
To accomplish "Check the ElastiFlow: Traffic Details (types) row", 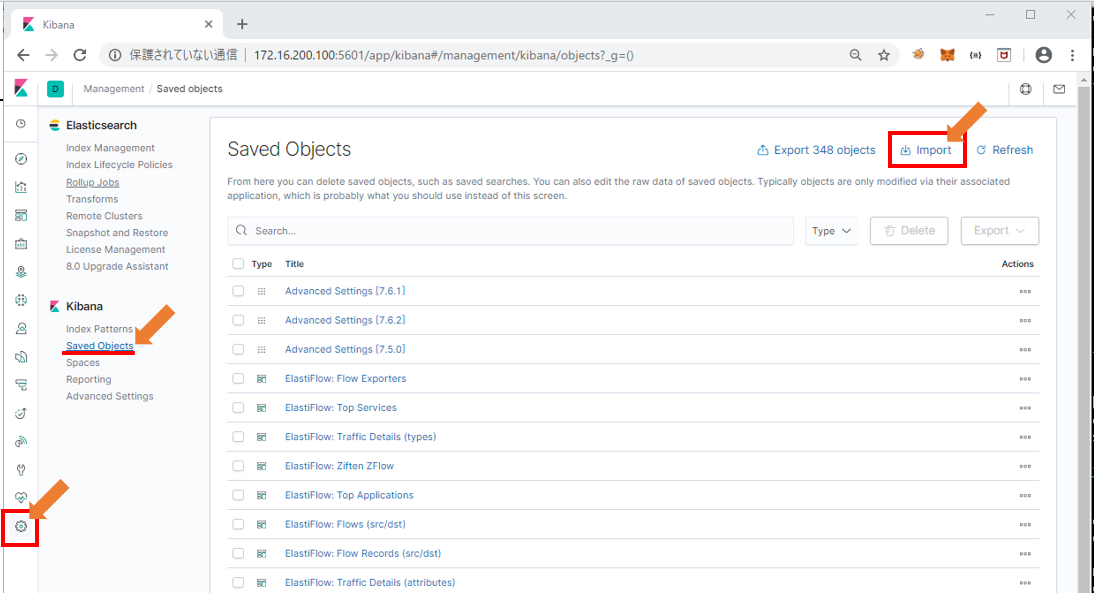I will (x=238, y=437).
